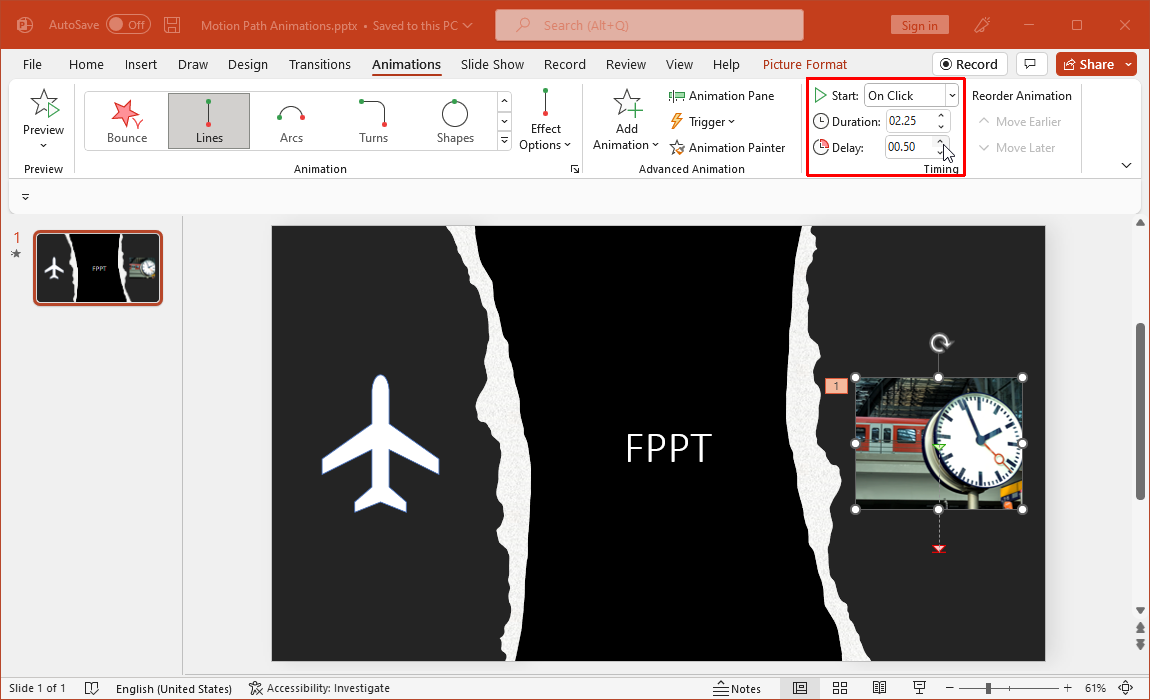
Task: Switch to the Home tab
Action: [x=86, y=65]
